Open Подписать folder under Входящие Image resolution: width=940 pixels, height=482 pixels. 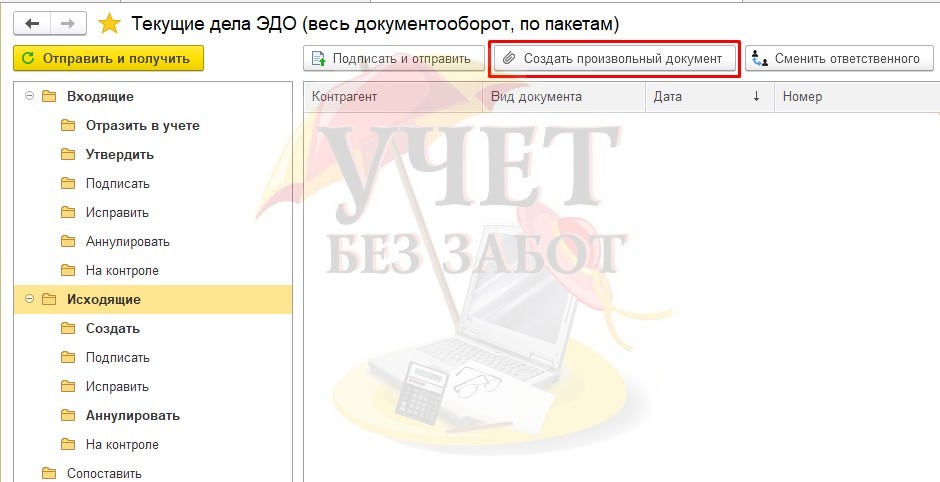(118, 183)
